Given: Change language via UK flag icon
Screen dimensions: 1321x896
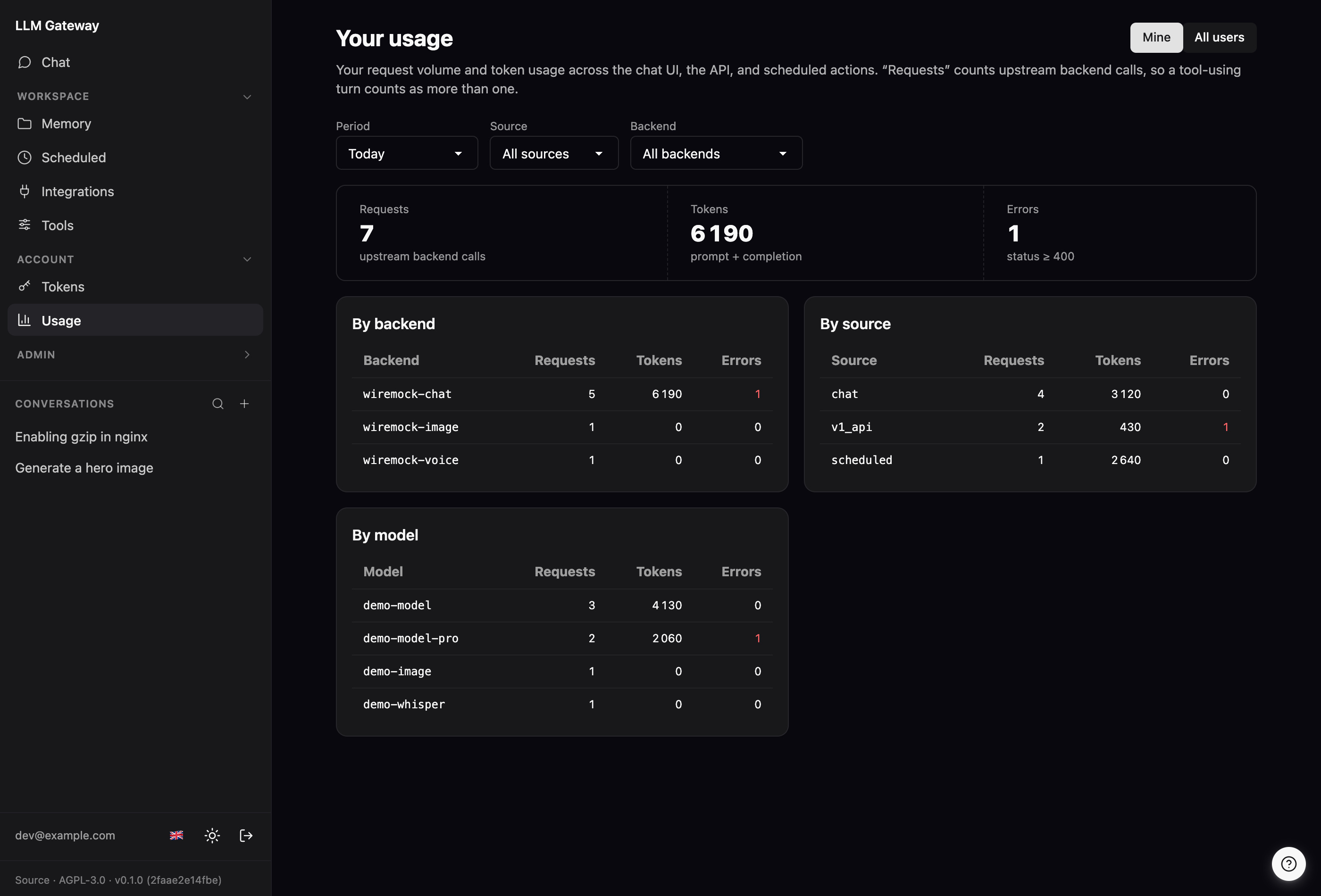Looking at the screenshot, I should [177, 835].
